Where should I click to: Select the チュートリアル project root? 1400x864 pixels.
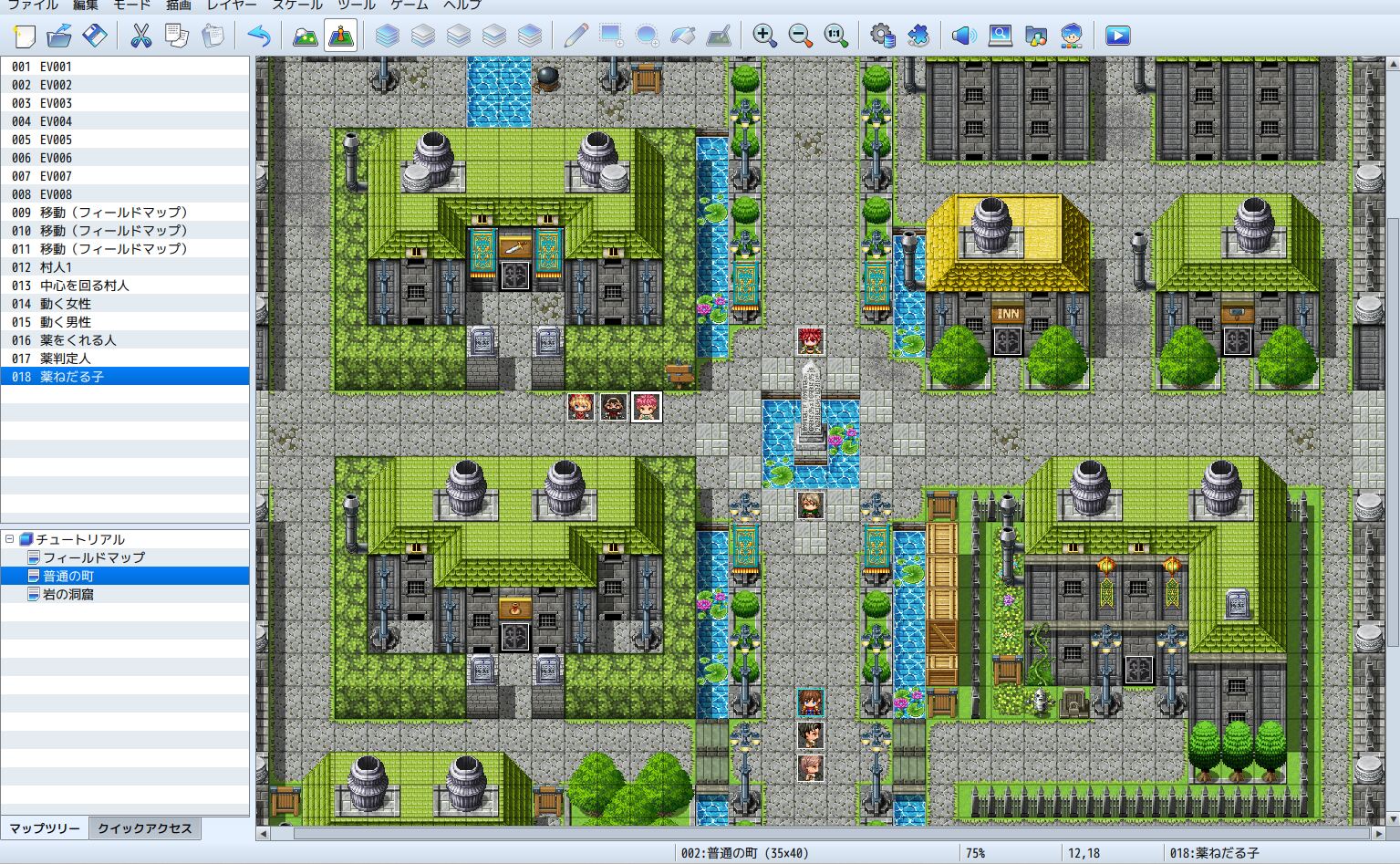pos(80,539)
